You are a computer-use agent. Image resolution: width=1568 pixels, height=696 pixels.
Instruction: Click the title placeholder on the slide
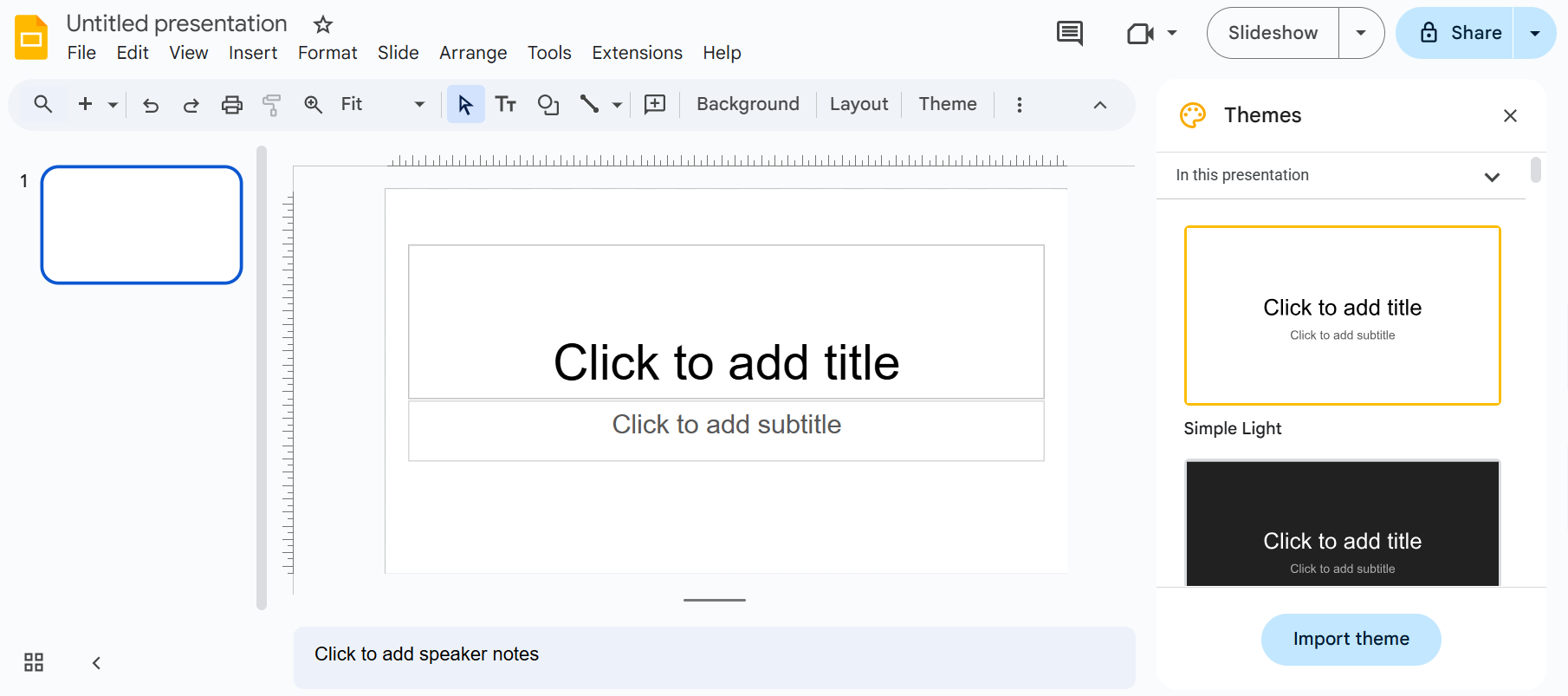pyautogui.click(x=726, y=322)
